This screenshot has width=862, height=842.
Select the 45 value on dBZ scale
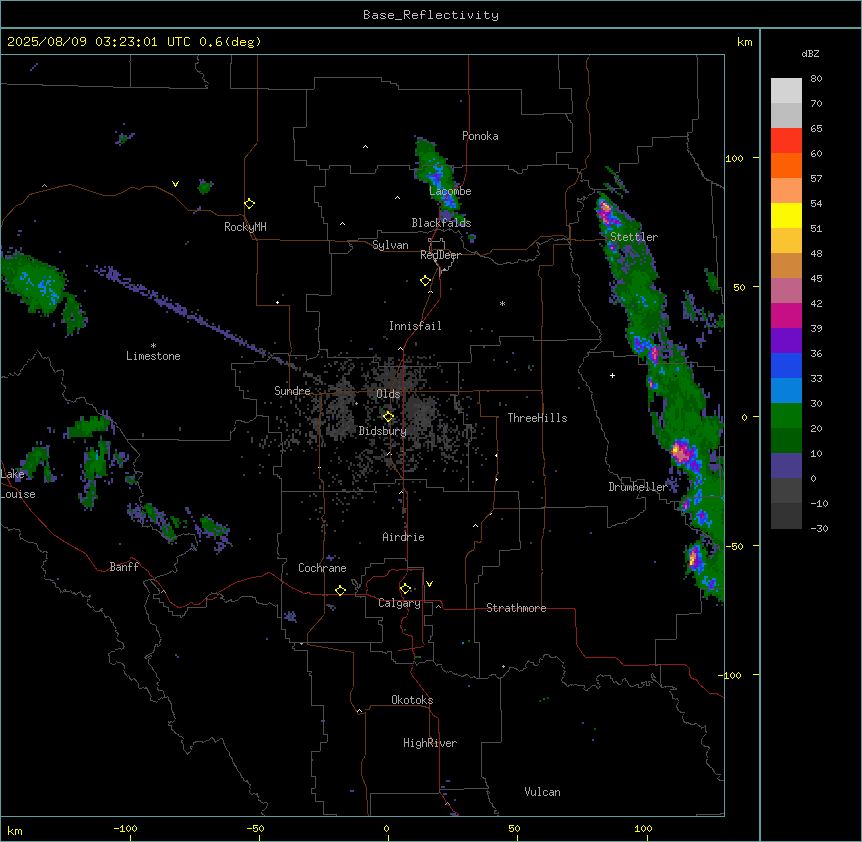(816, 279)
